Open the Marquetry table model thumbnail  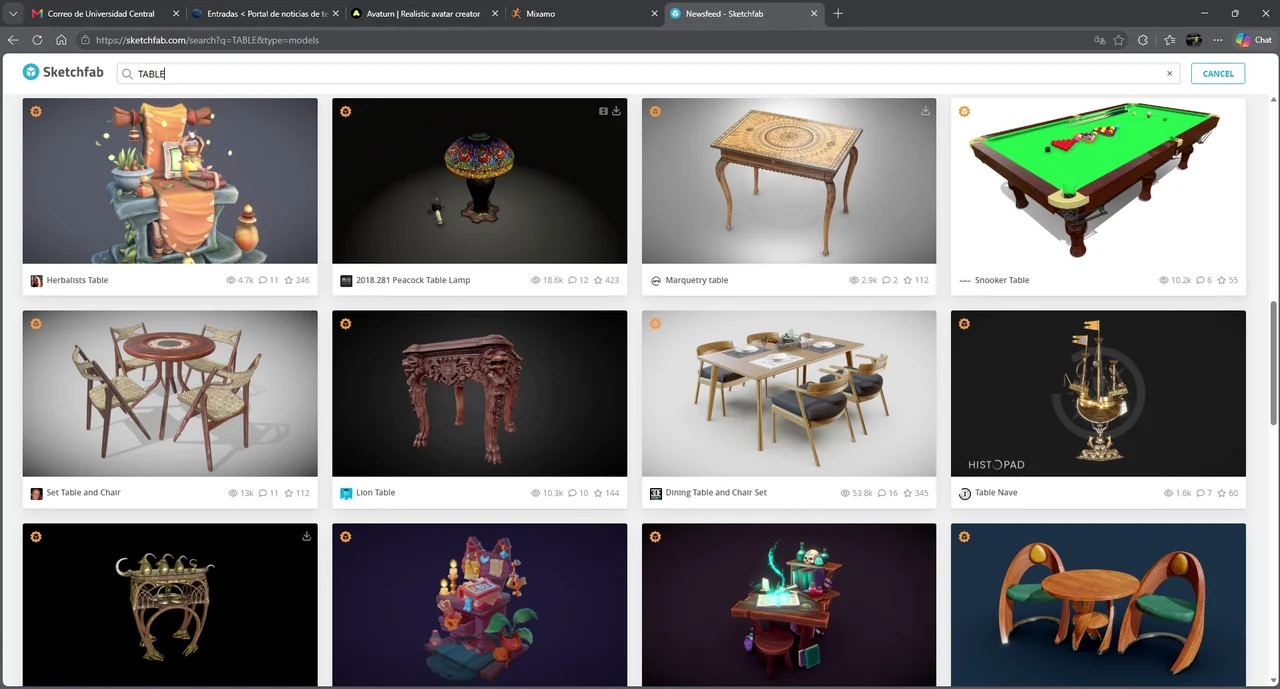coord(789,181)
